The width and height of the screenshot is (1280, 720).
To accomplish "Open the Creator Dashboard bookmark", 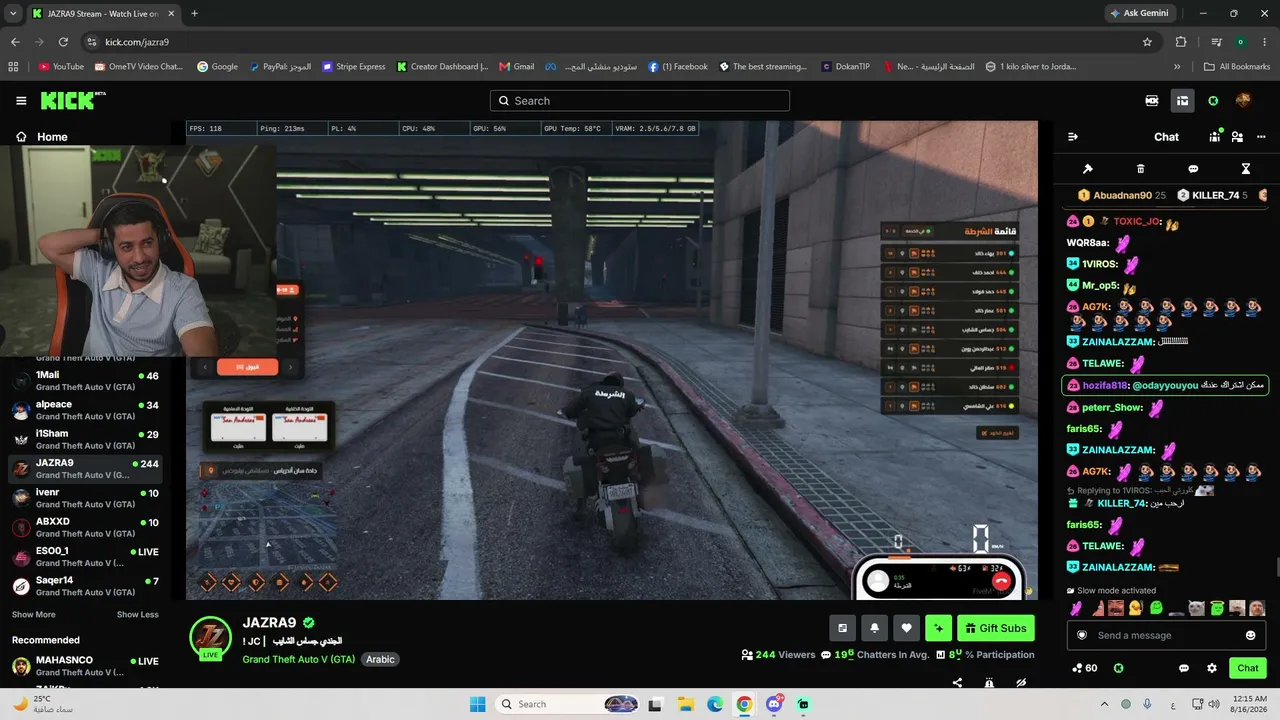I will point(442,67).
